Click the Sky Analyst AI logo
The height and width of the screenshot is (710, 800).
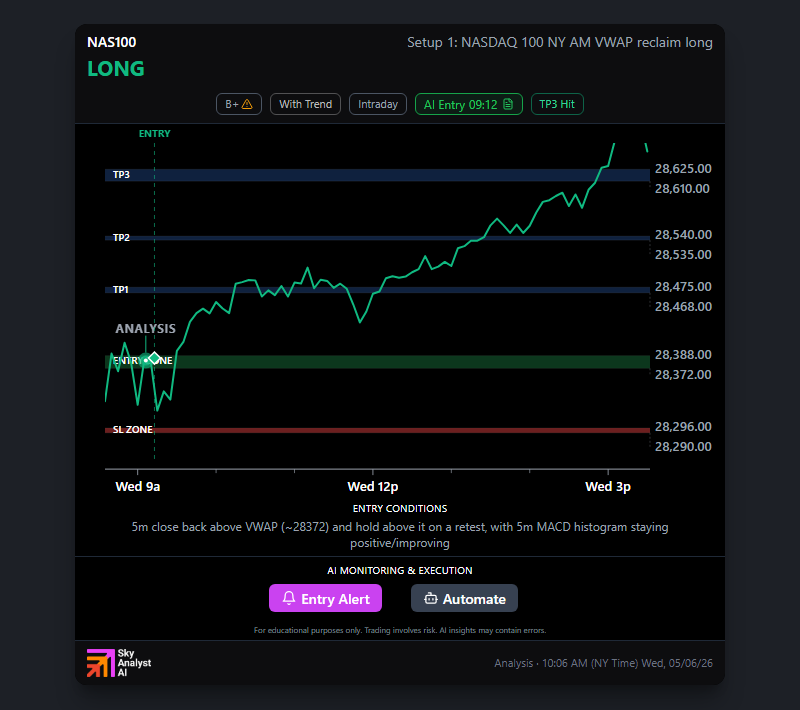tap(119, 663)
